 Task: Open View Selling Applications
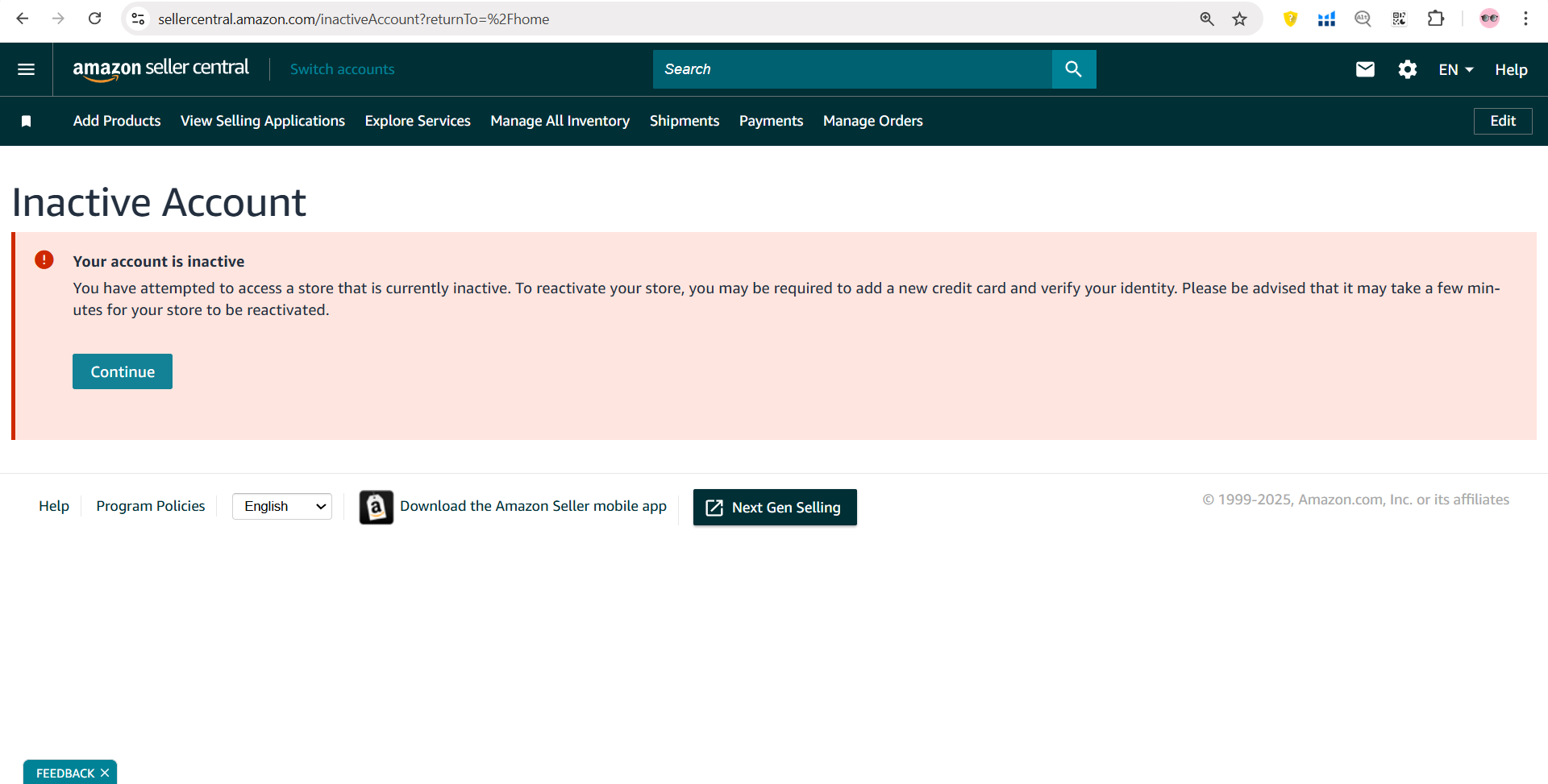(x=263, y=121)
